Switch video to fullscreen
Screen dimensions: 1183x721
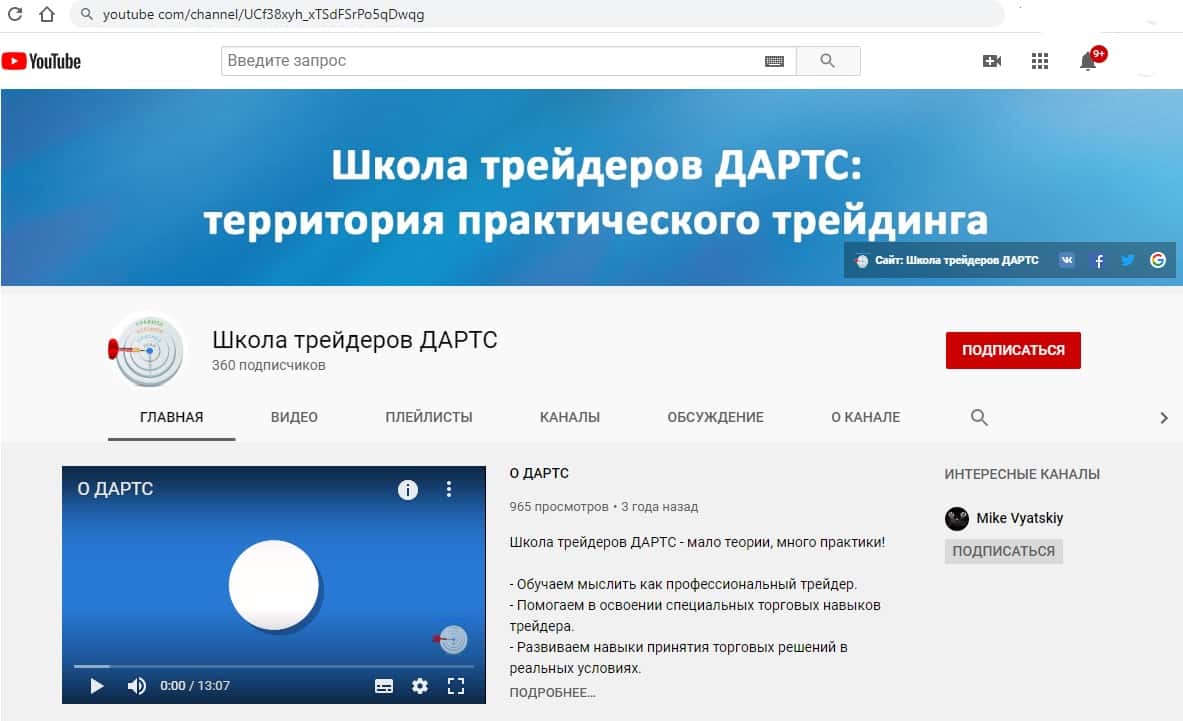[456, 686]
